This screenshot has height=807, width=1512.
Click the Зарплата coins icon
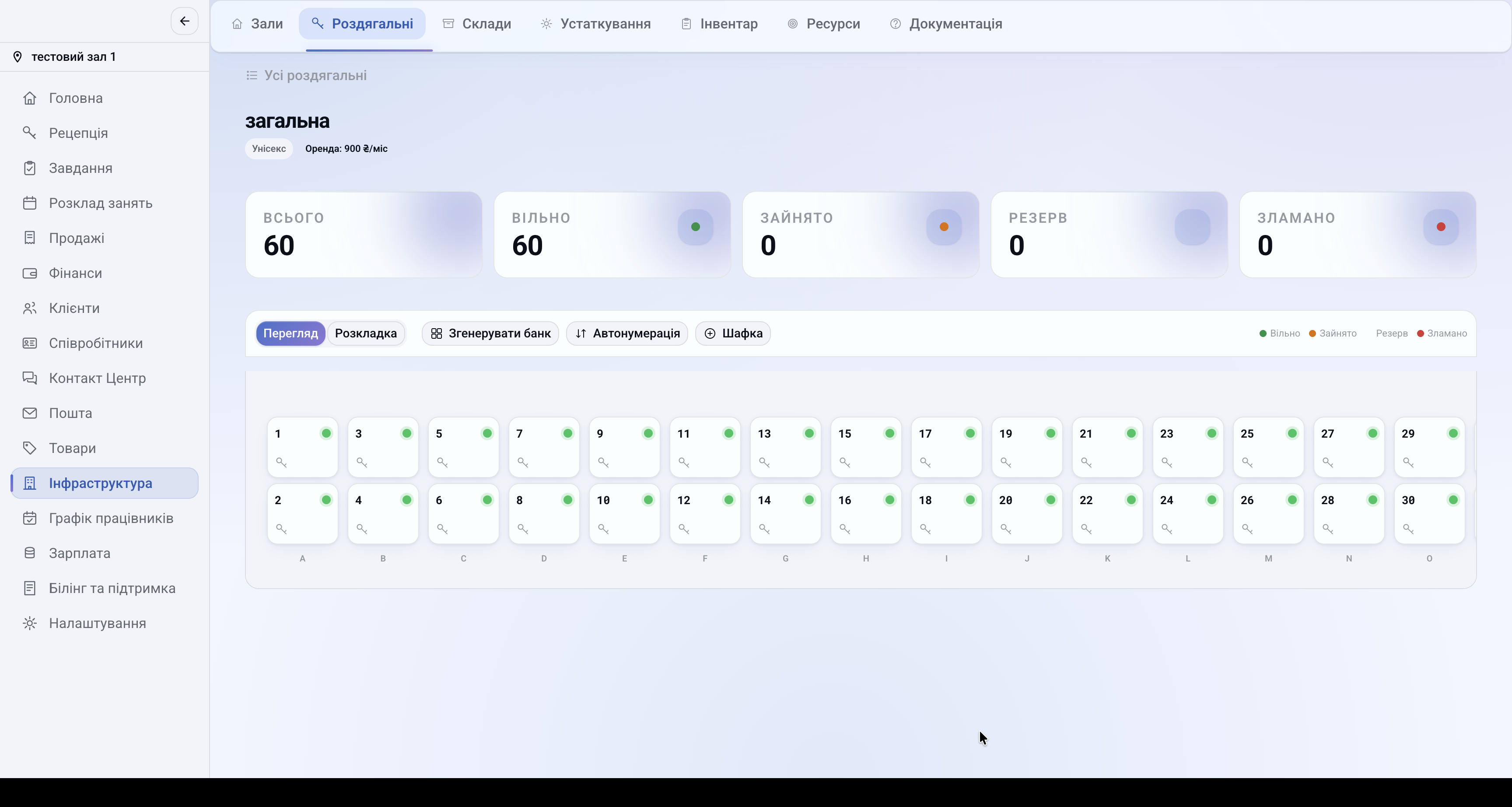(29, 553)
